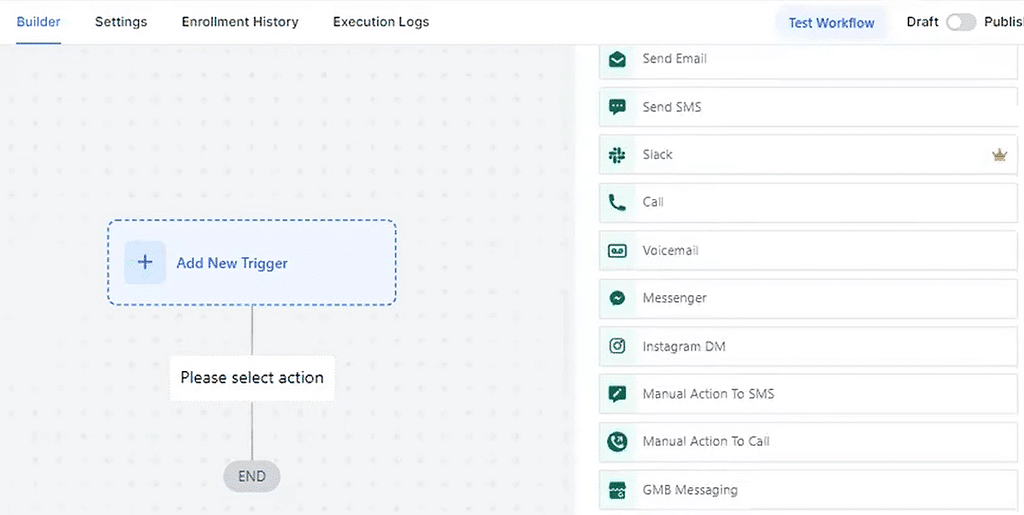Click the Send SMS chat bubble icon
Viewport: 1024px width, 515px height.
(x=617, y=107)
